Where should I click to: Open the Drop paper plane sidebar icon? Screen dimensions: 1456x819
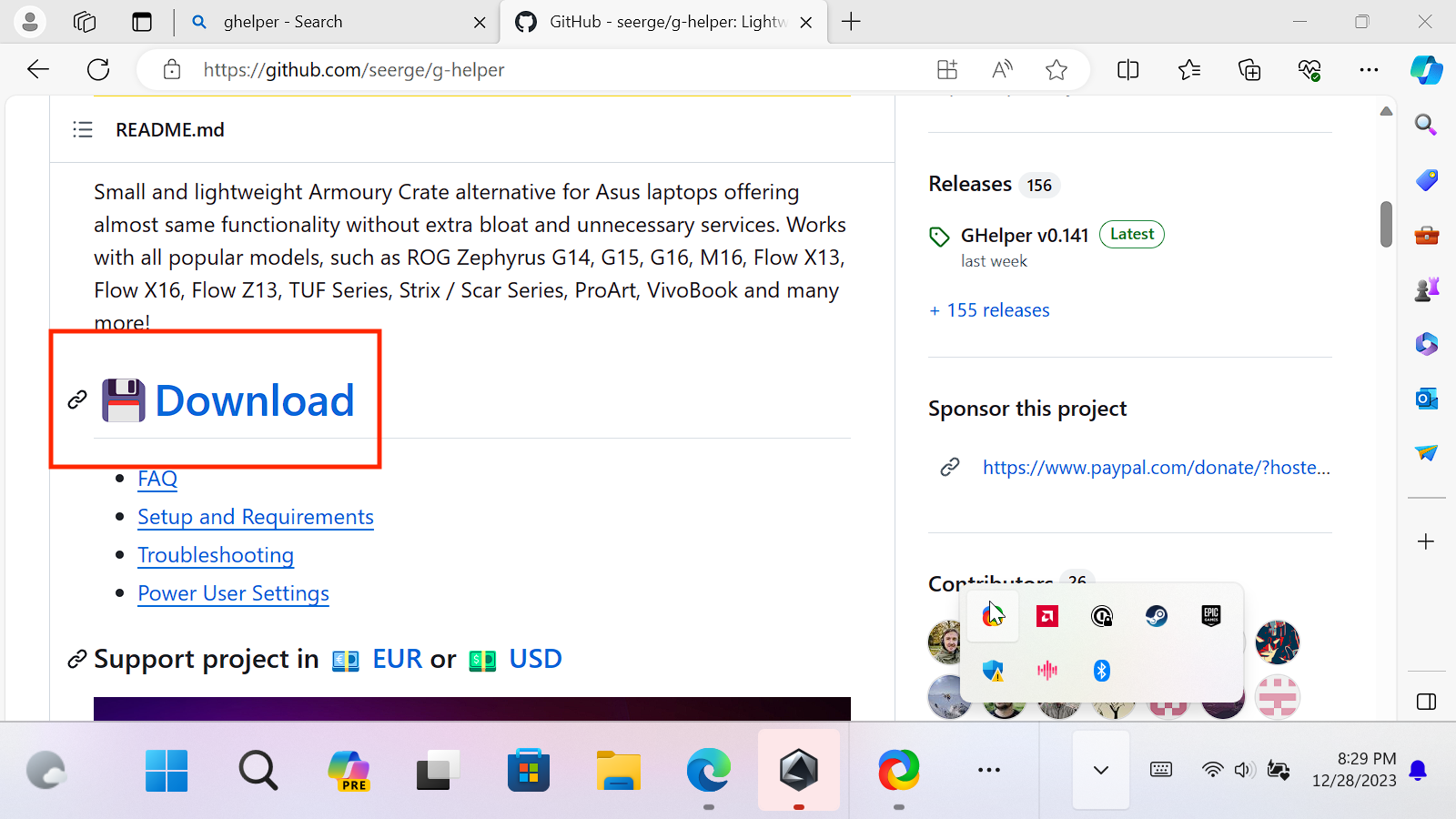(x=1426, y=452)
